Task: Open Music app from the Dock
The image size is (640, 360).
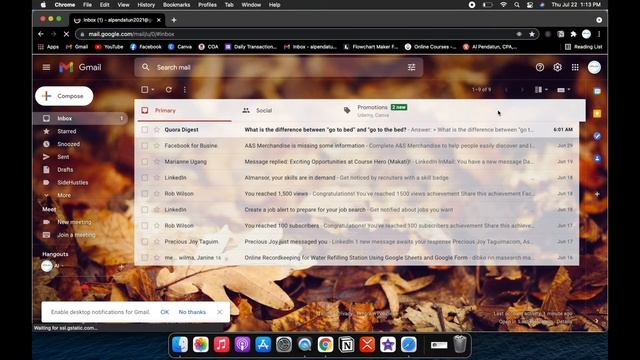Action: [221, 345]
